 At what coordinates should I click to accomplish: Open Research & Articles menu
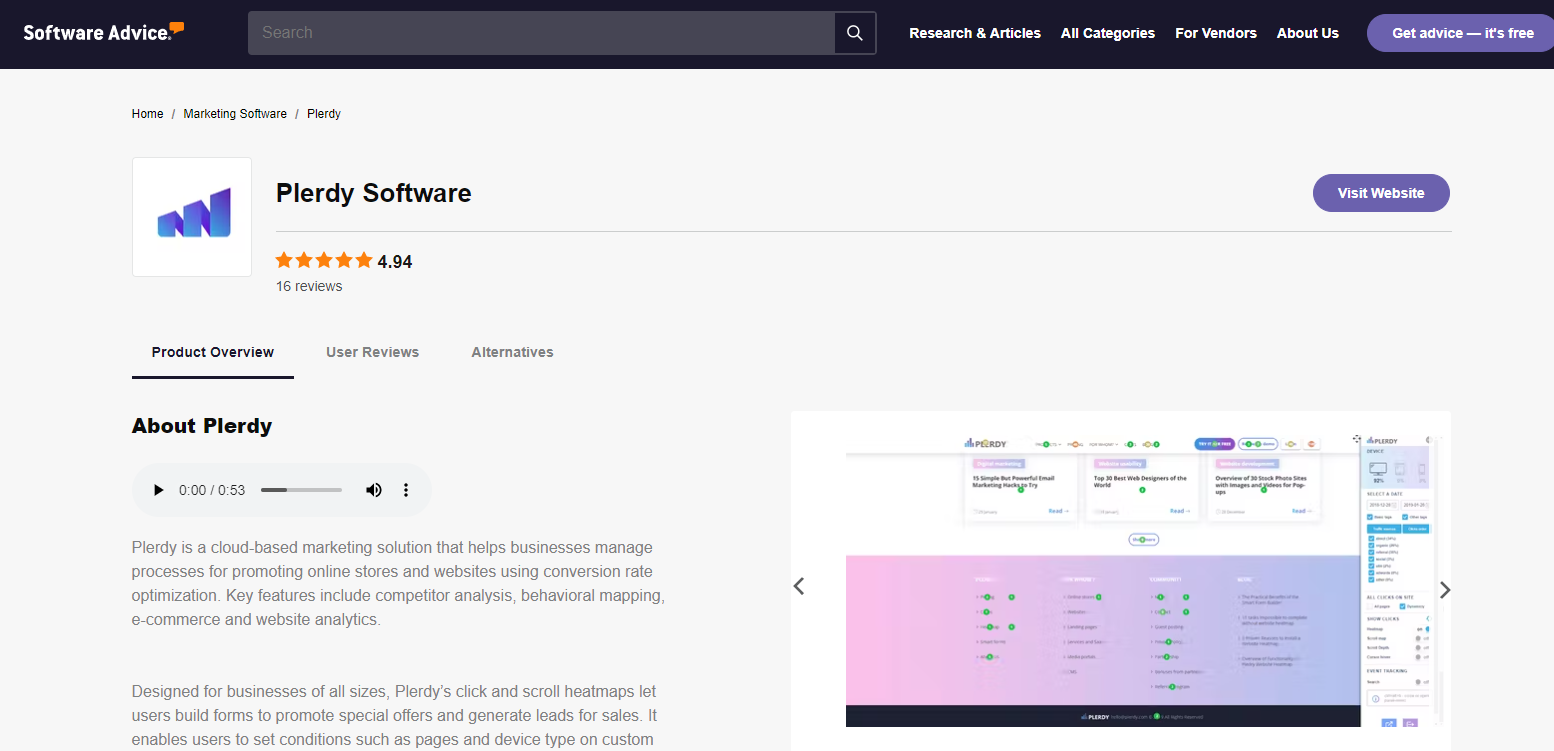pos(975,33)
